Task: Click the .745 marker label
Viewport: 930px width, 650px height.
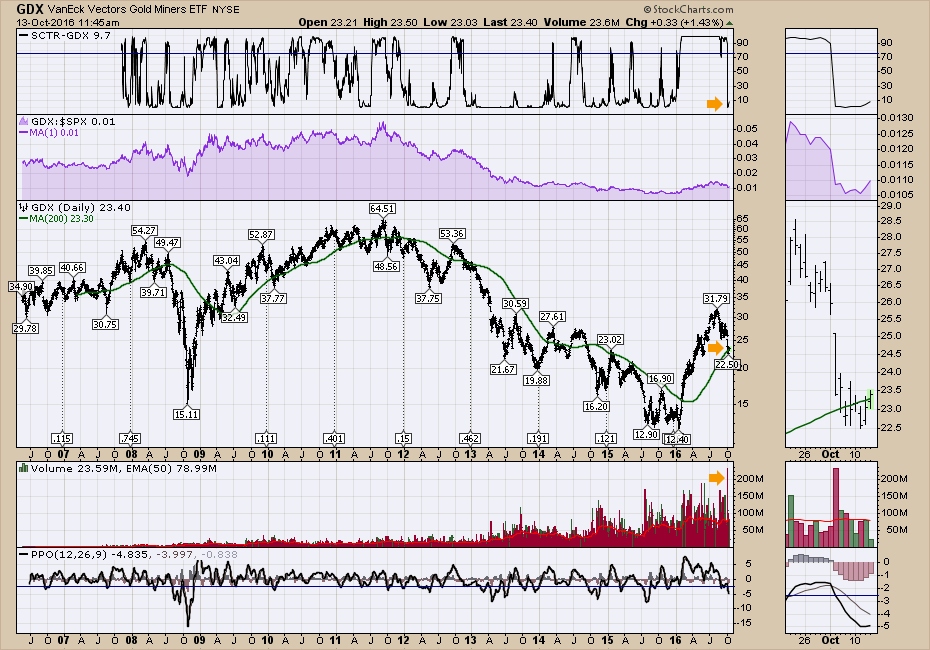Action: tap(130, 439)
